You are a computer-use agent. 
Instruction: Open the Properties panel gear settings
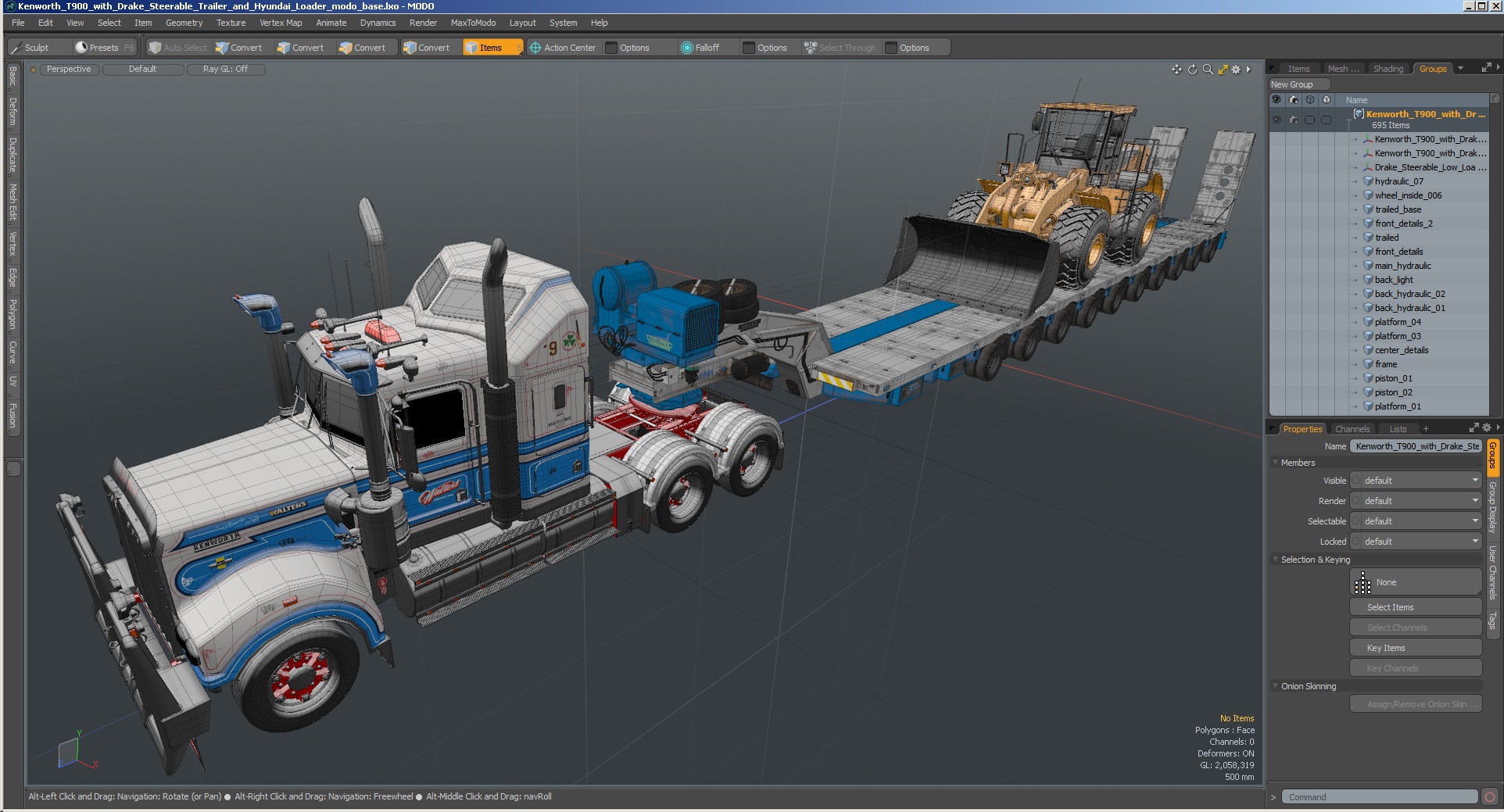point(1486,428)
